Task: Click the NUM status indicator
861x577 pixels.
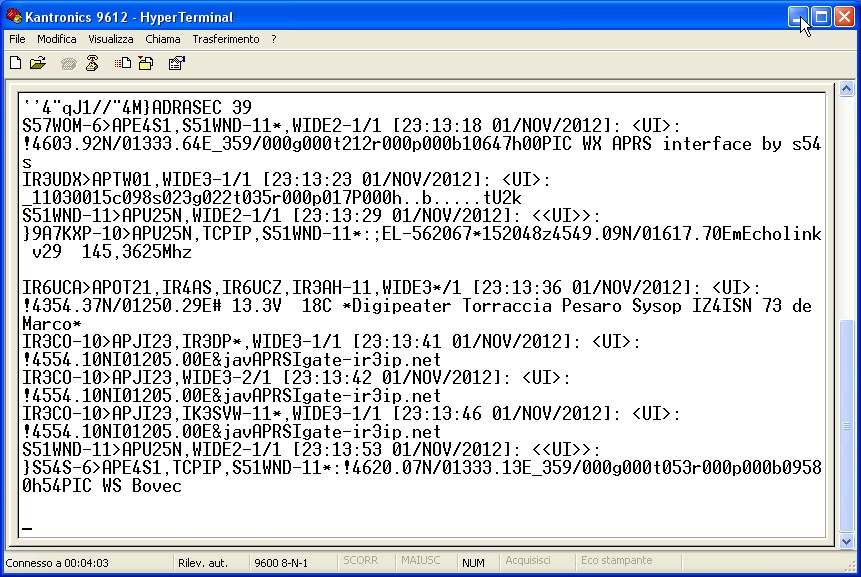Action: pyautogui.click(x=473, y=563)
